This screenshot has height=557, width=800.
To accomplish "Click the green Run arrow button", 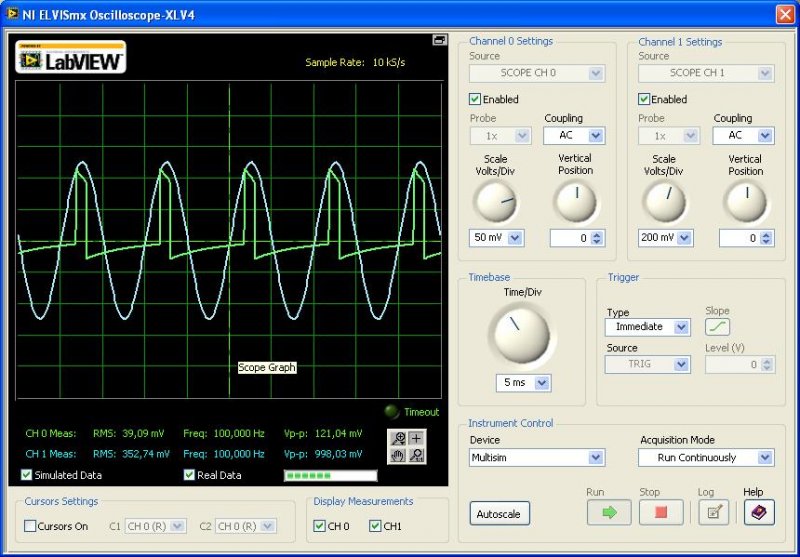I will pos(609,512).
